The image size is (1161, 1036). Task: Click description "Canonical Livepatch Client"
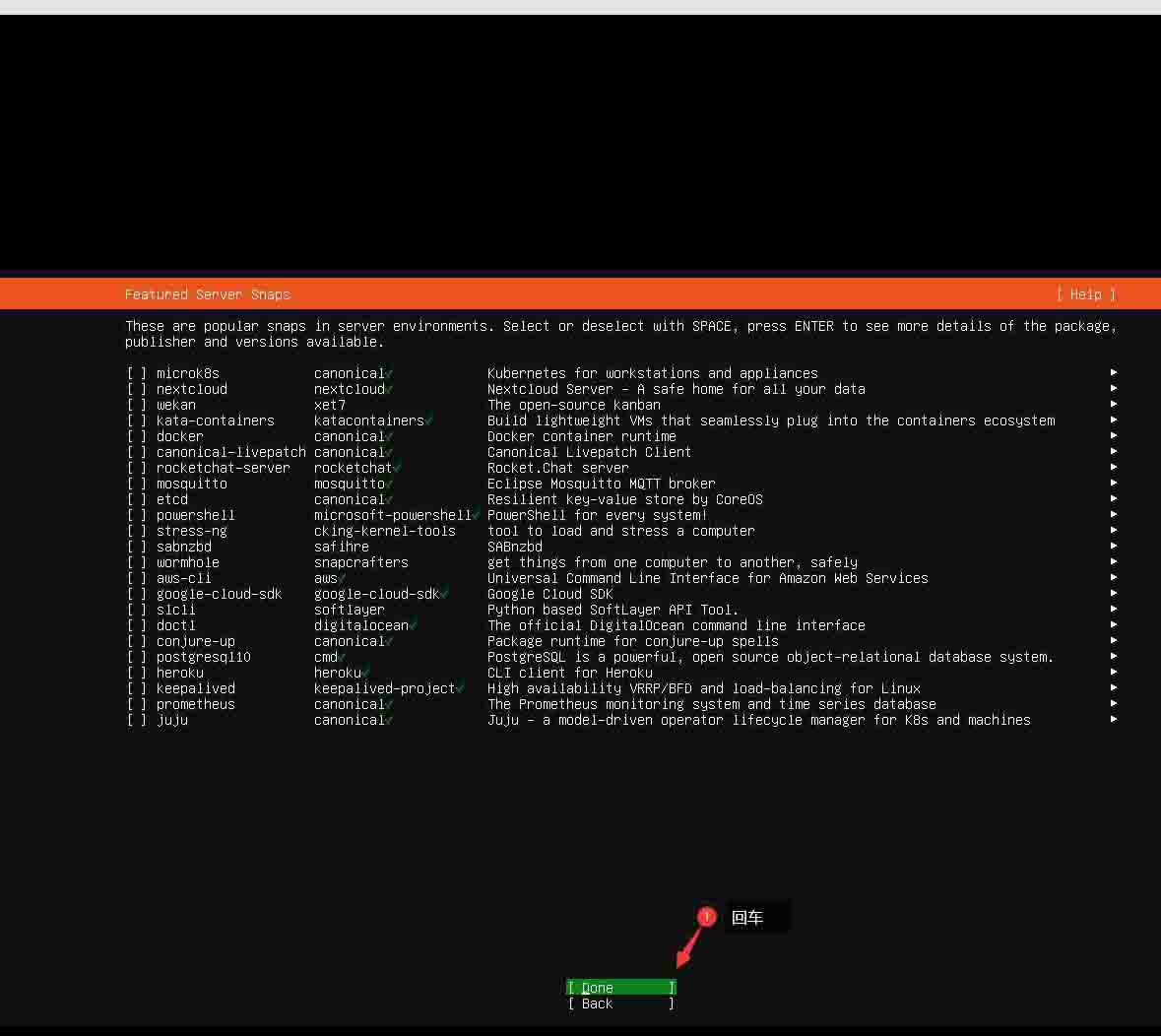point(590,452)
